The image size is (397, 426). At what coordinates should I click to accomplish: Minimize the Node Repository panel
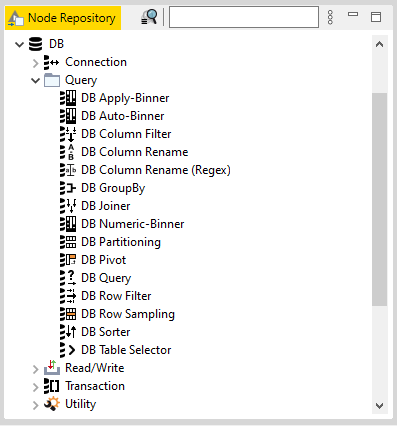[353, 14]
